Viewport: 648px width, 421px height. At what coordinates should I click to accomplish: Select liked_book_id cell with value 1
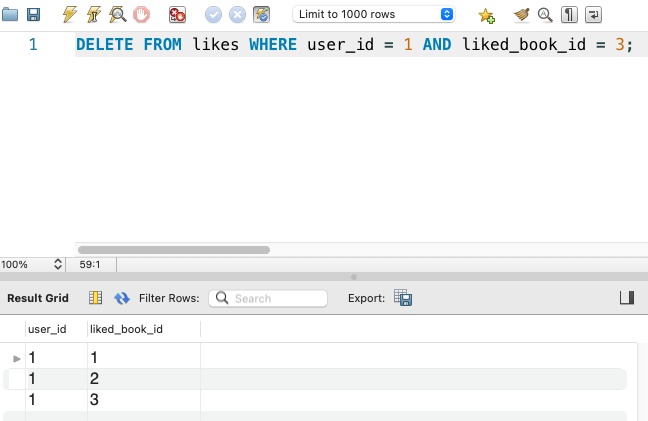click(144, 357)
